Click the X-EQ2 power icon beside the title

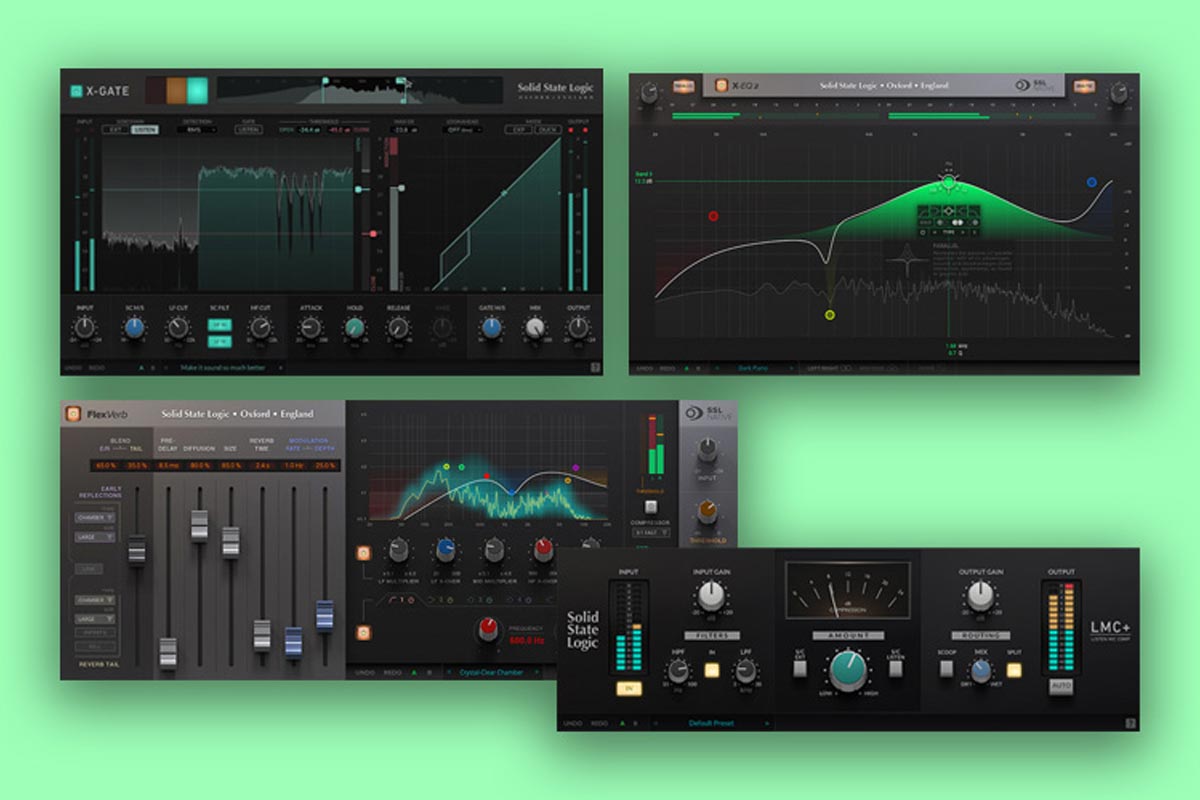720,84
